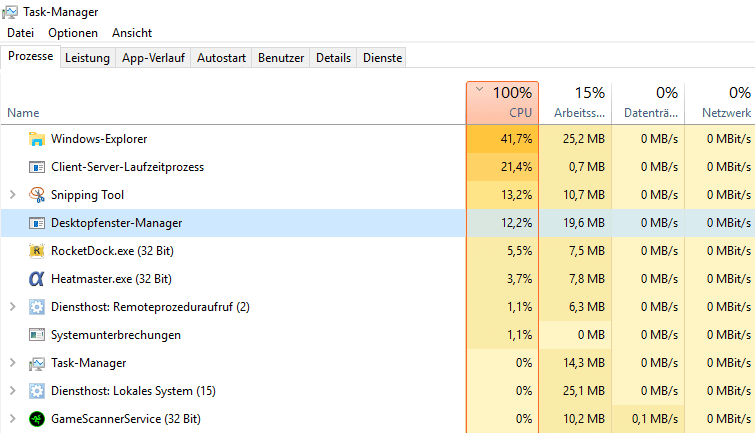
Task: Click the Systemunterbrechungen process icon
Action: 37,335
